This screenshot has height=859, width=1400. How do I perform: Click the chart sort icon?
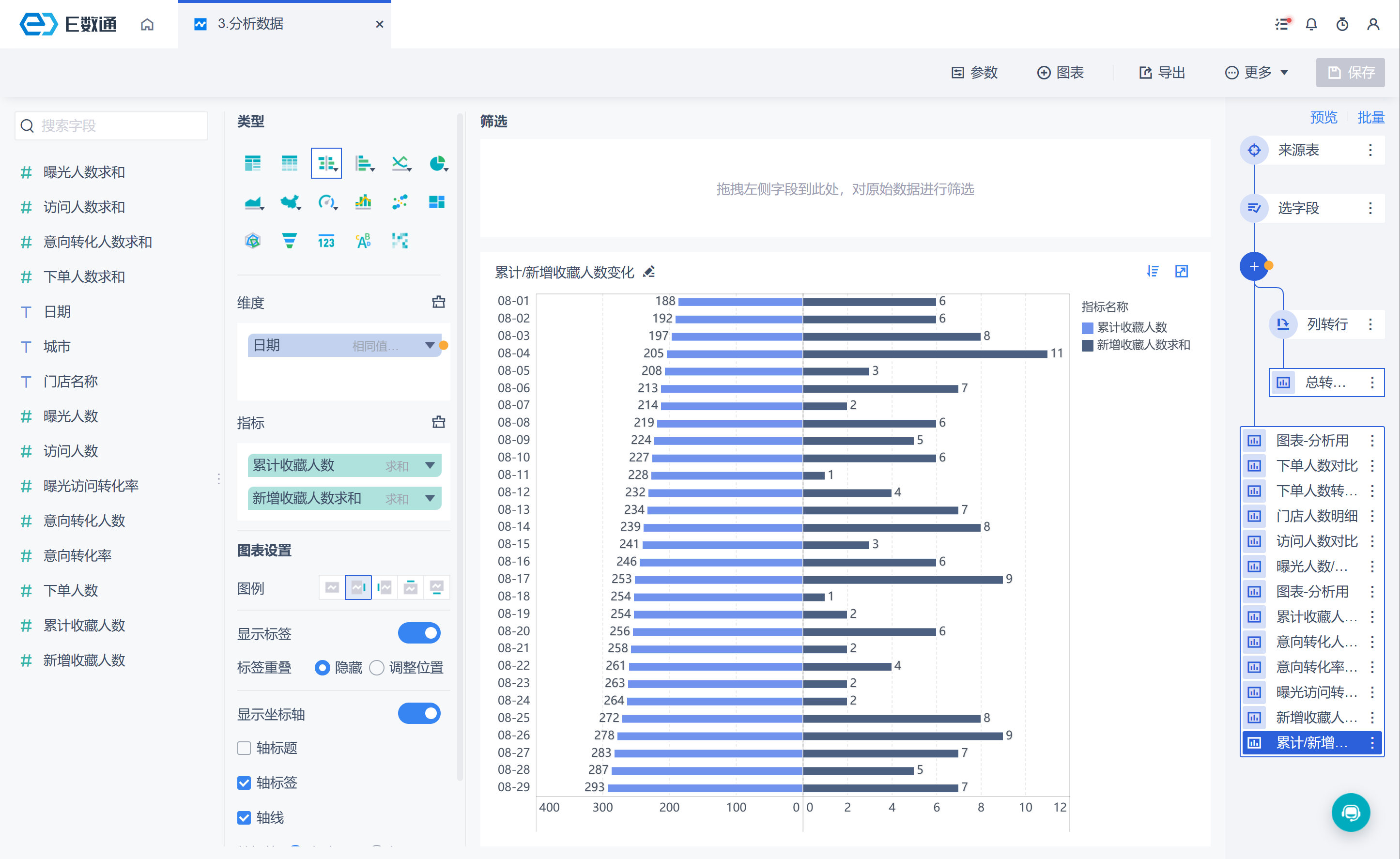tap(1152, 272)
